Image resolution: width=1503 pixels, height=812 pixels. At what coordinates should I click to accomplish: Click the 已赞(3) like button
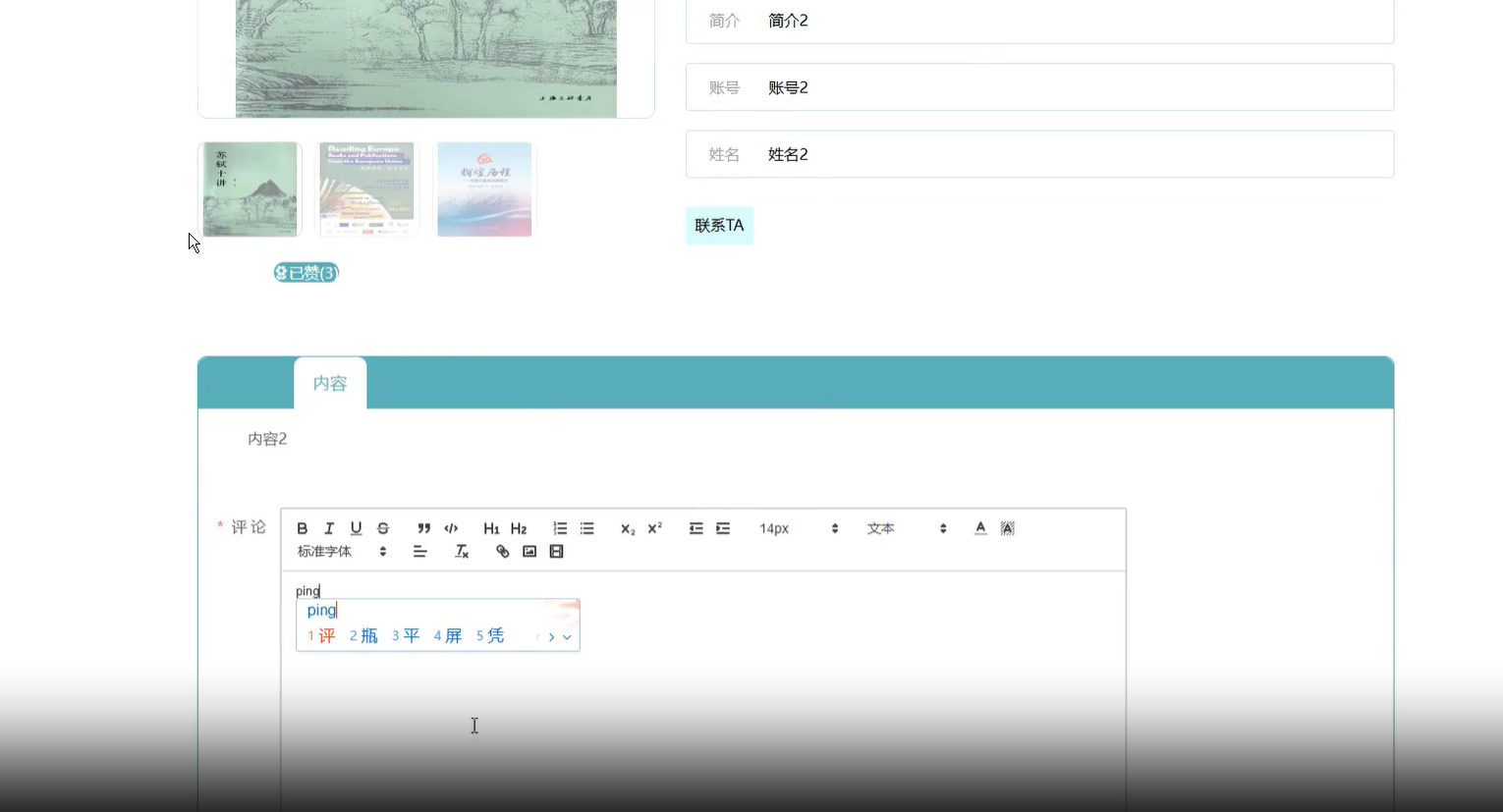point(306,272)
